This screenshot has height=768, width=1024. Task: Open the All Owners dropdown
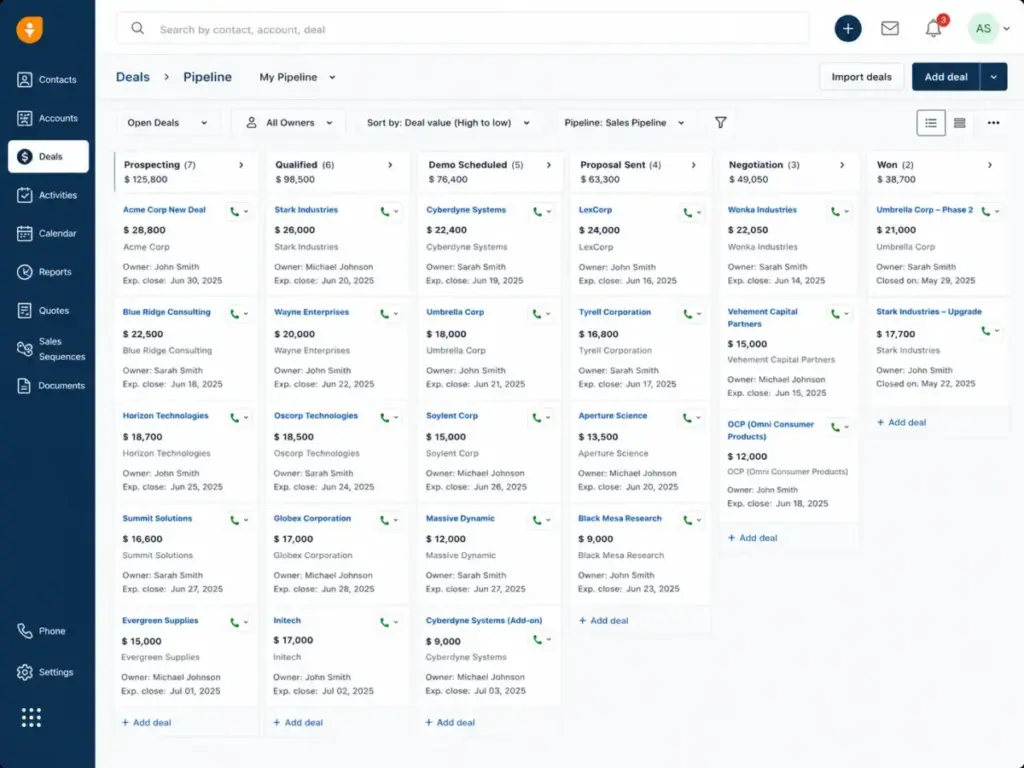pos(289,123)
